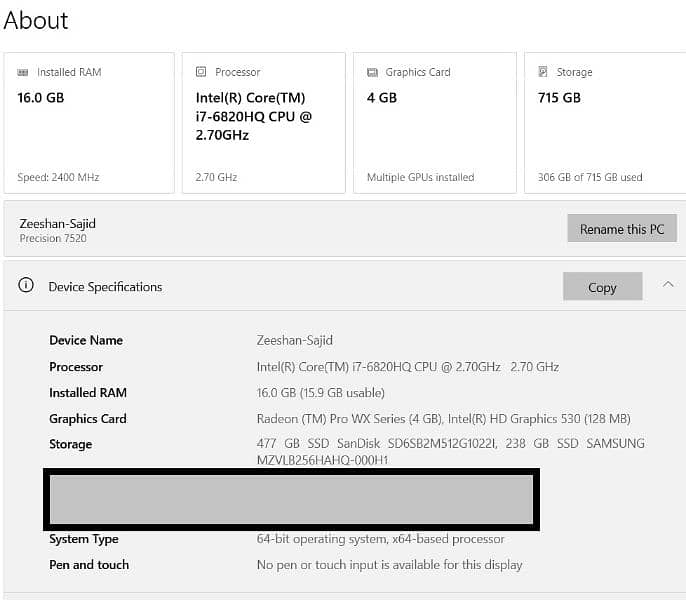Viewport: 686px width, 600px height.
Task: Click the '715 GB' storage value
Action: click(x=559, y=98)
